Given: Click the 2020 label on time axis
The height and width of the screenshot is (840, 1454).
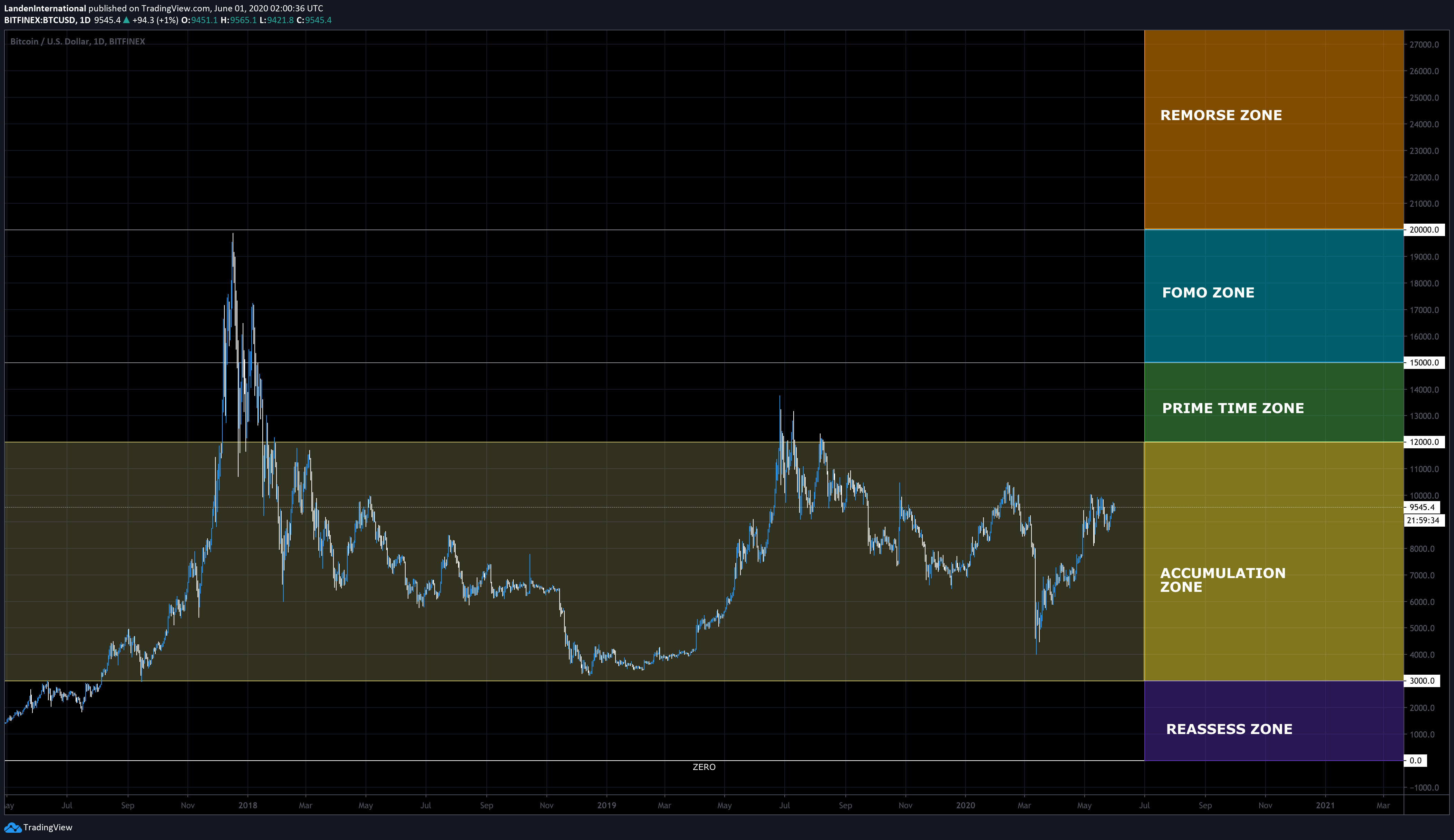Looking at the screenshot, I should pos(965,805).
